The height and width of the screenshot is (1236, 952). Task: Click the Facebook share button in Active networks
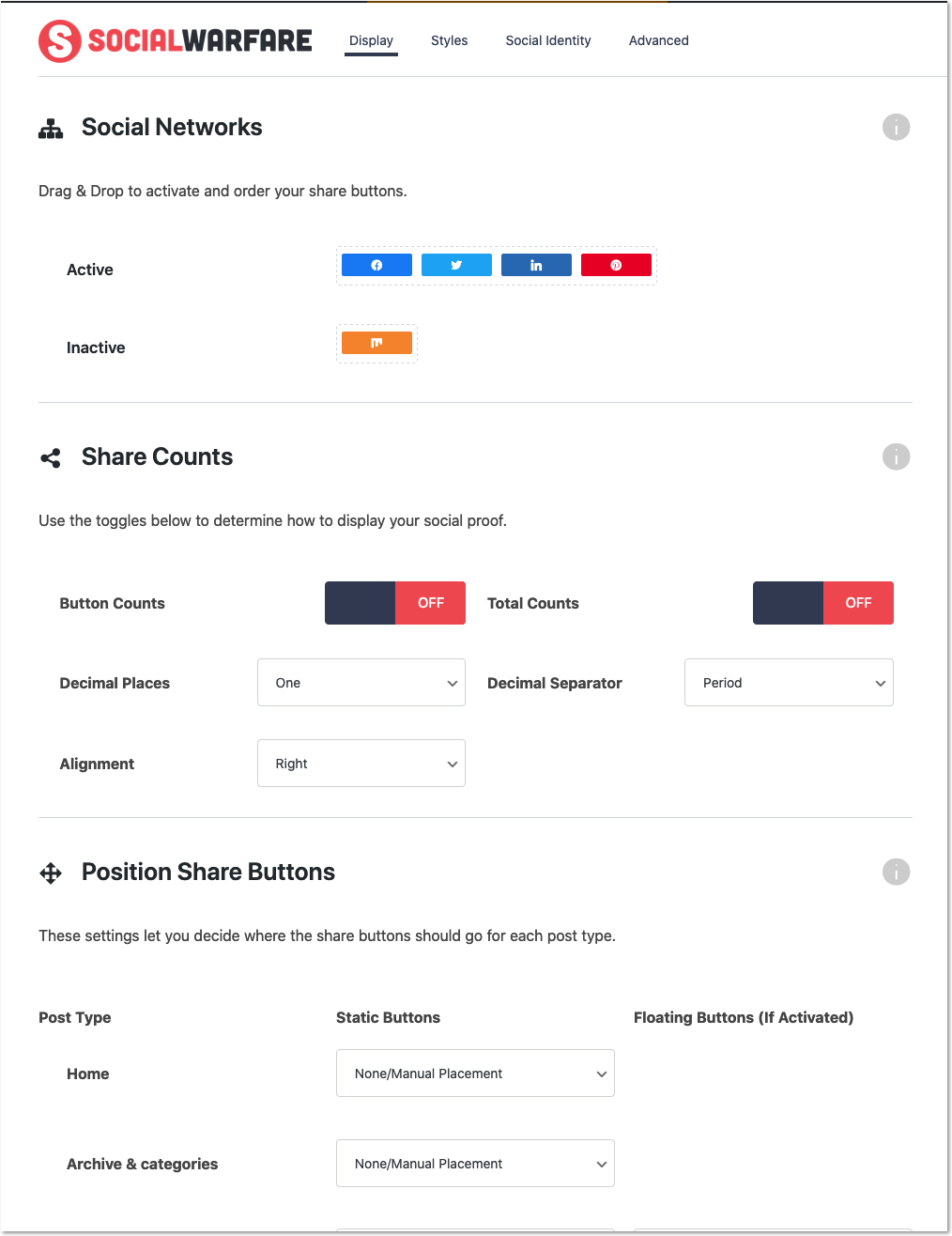(x=376, y=265)
